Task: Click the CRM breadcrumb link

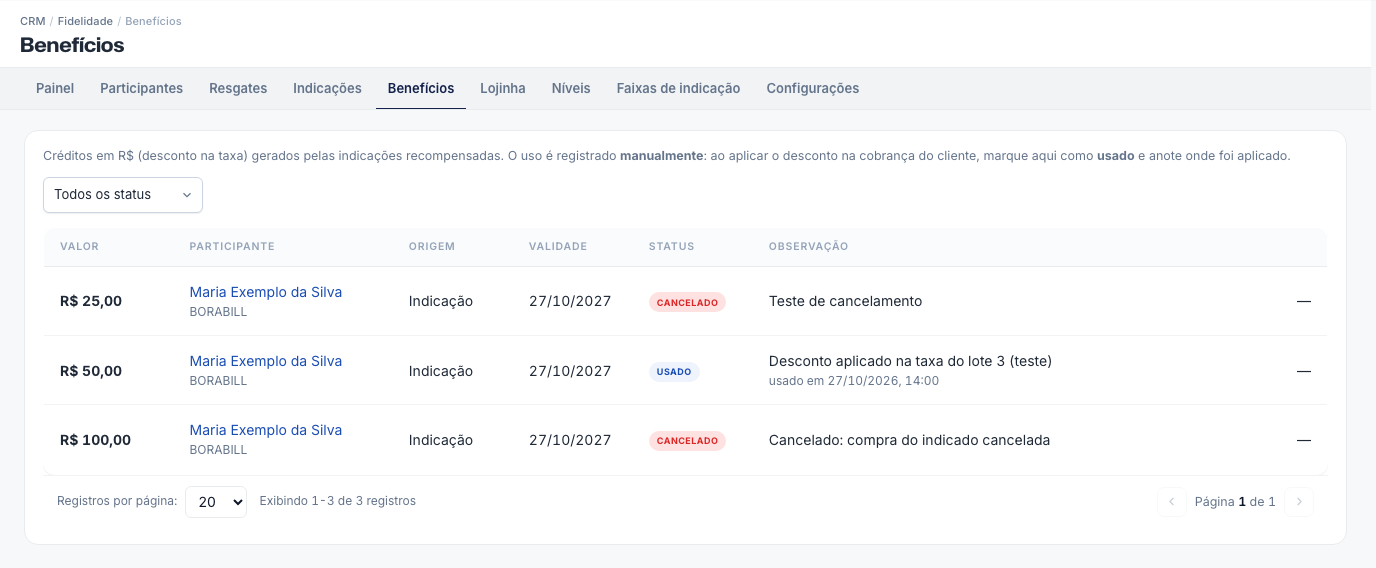Action: click(x=33, y=21)
